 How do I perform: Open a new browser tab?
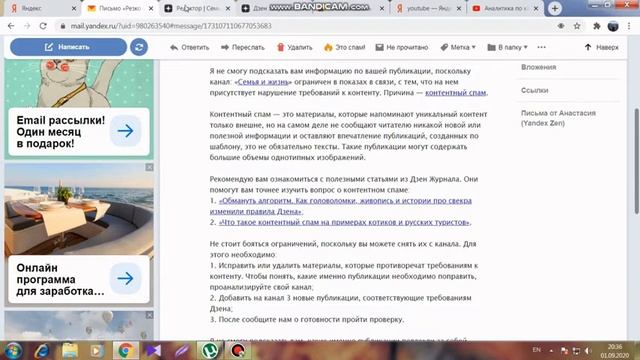coord(555,8)
